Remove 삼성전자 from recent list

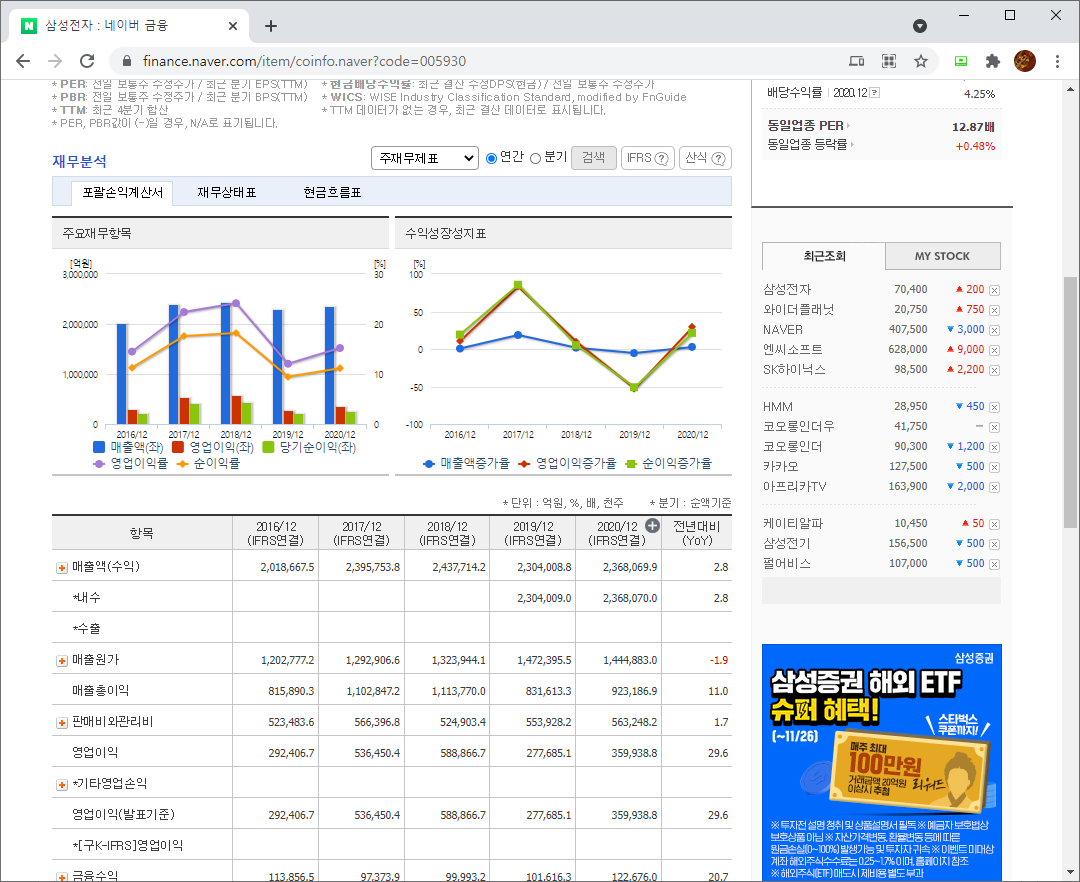pyautogui.click(x=995, y=291)
